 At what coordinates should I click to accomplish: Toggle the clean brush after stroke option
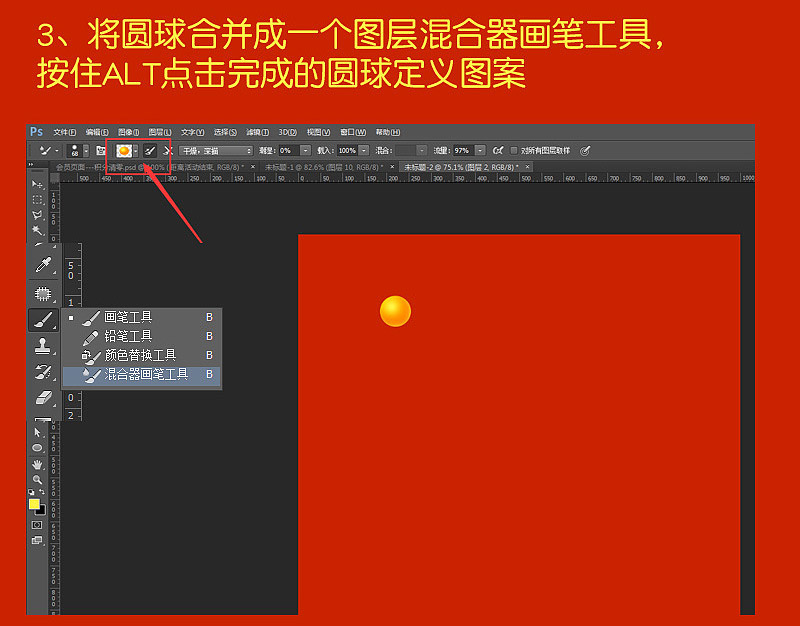168,150
